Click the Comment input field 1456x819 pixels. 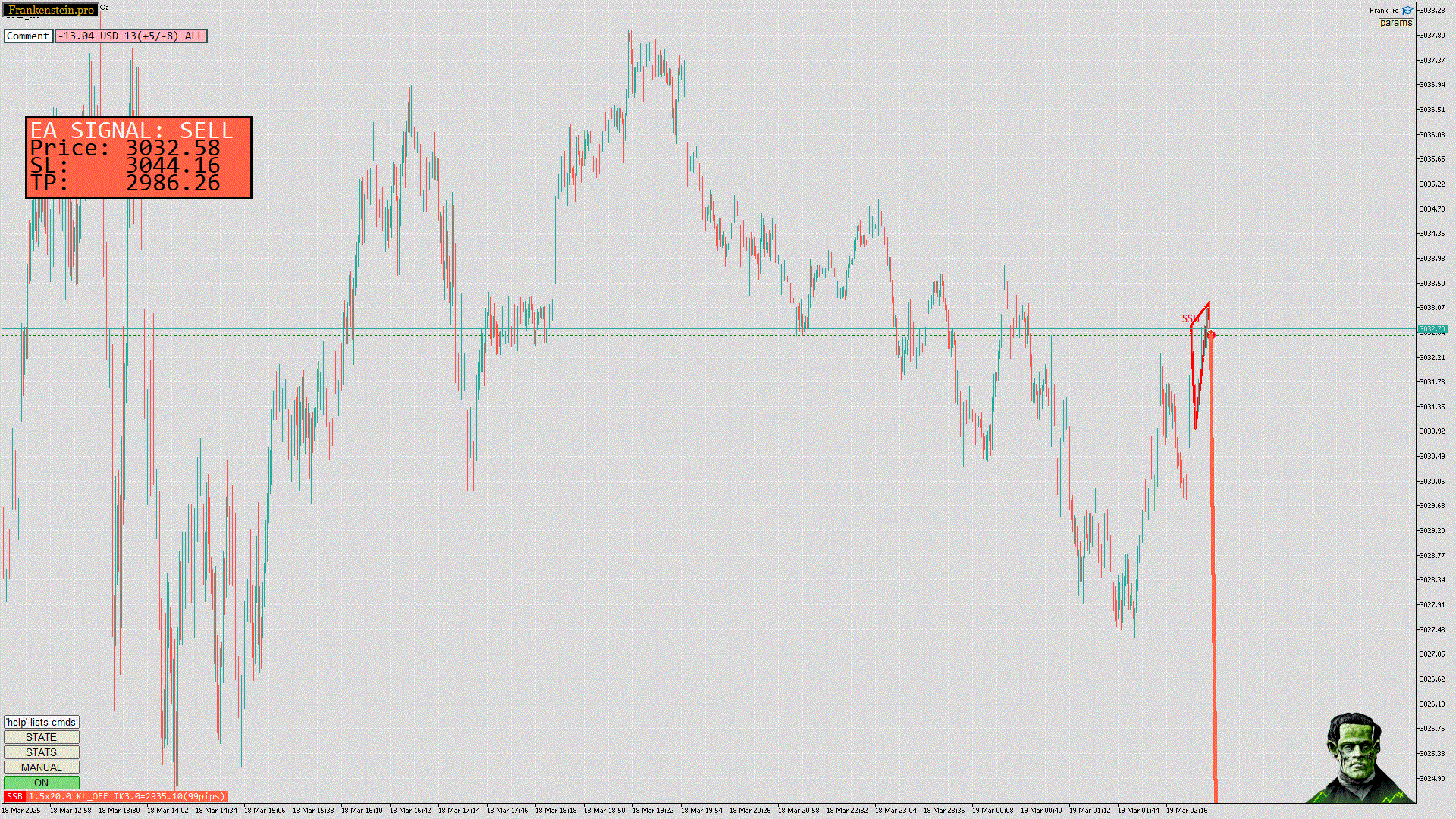[28, 36]
